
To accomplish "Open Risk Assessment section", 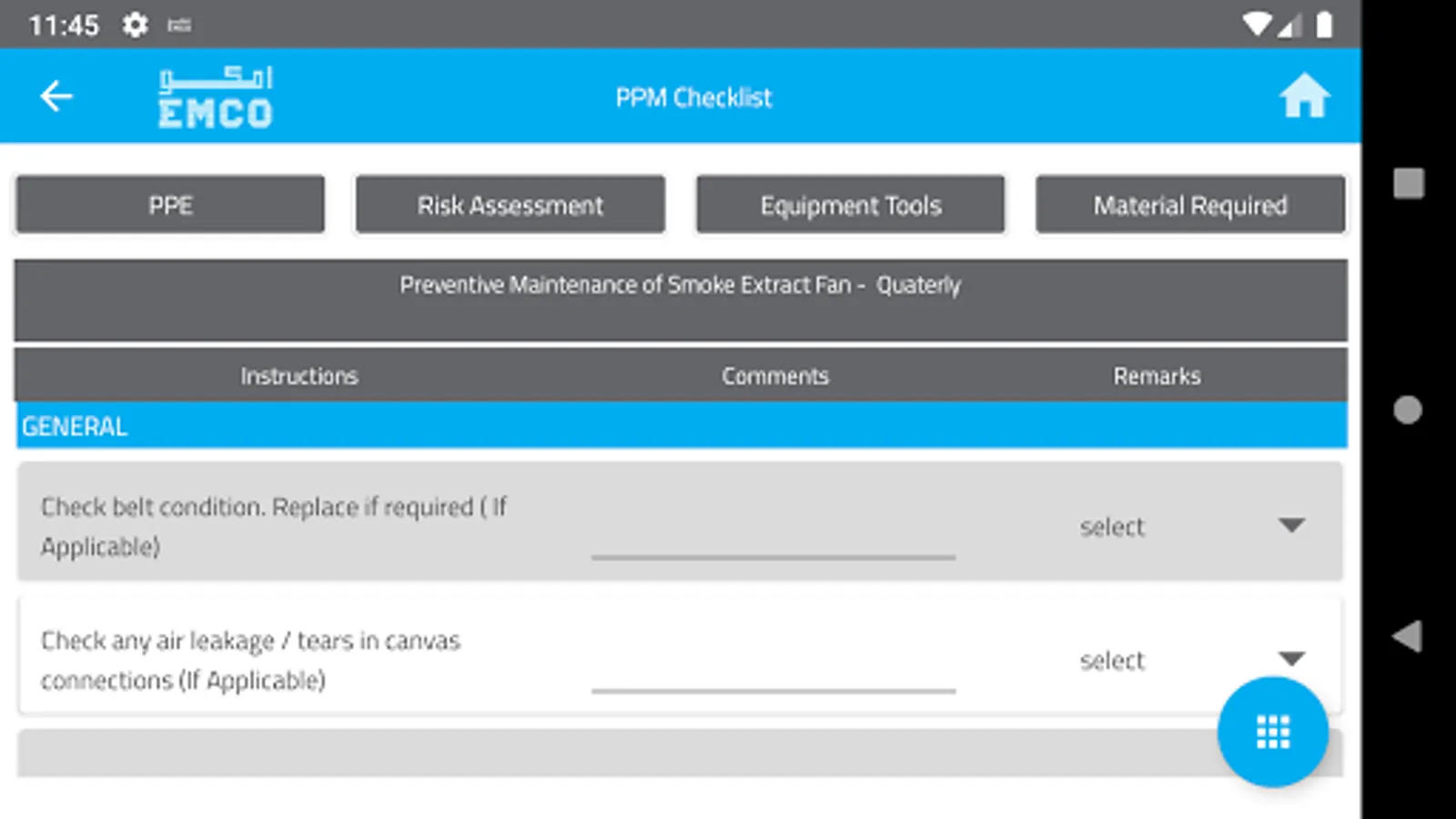I will click(x=511, y=206).
